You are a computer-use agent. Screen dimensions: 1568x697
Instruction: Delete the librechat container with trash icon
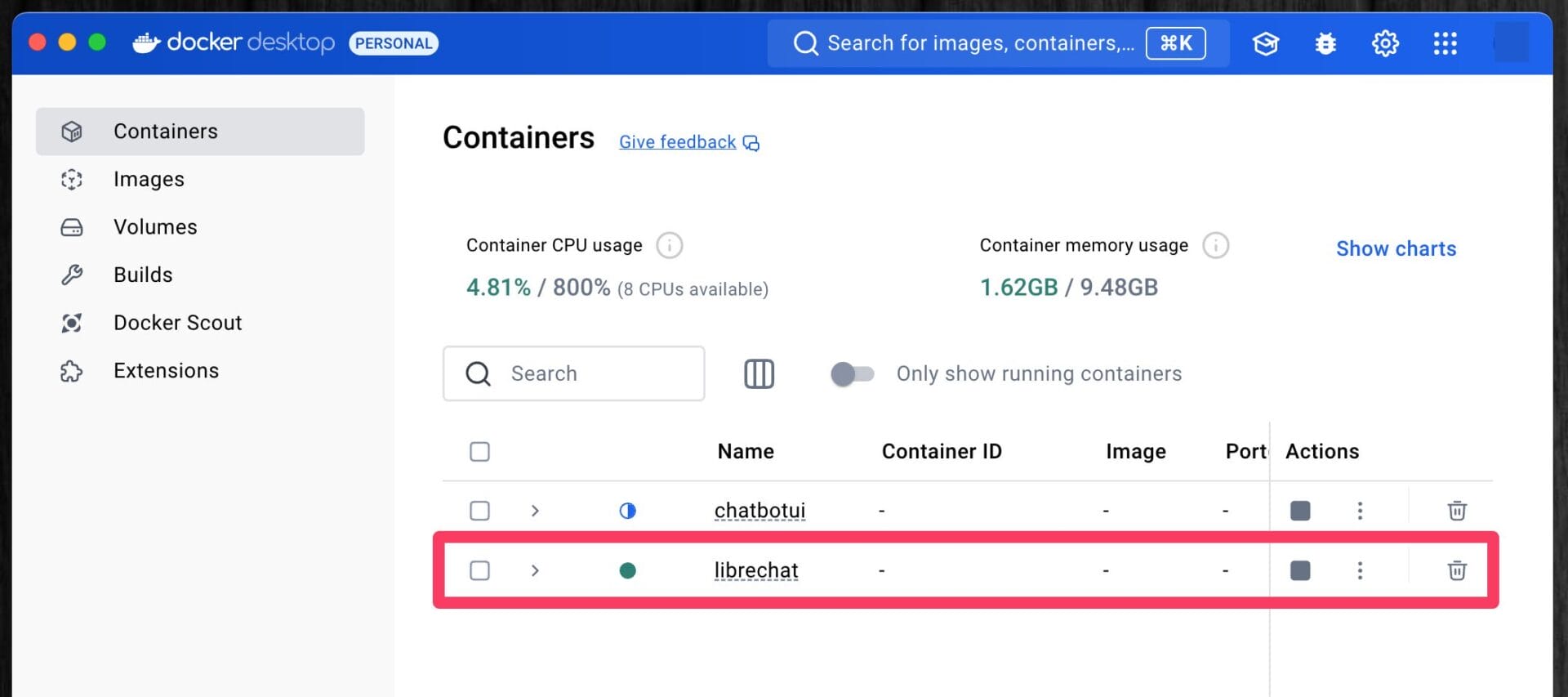click(1456, 570)
